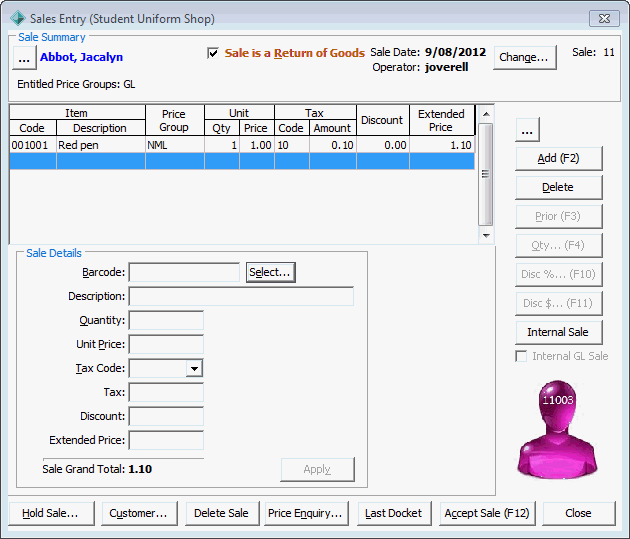Click the Extended Price input field

pyautogui.click(x=166, y=441)
